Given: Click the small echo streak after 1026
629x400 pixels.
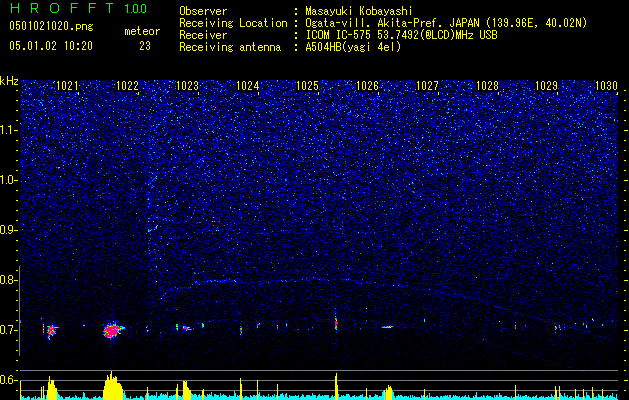Looking at the screenshot, I should [387, 327].
